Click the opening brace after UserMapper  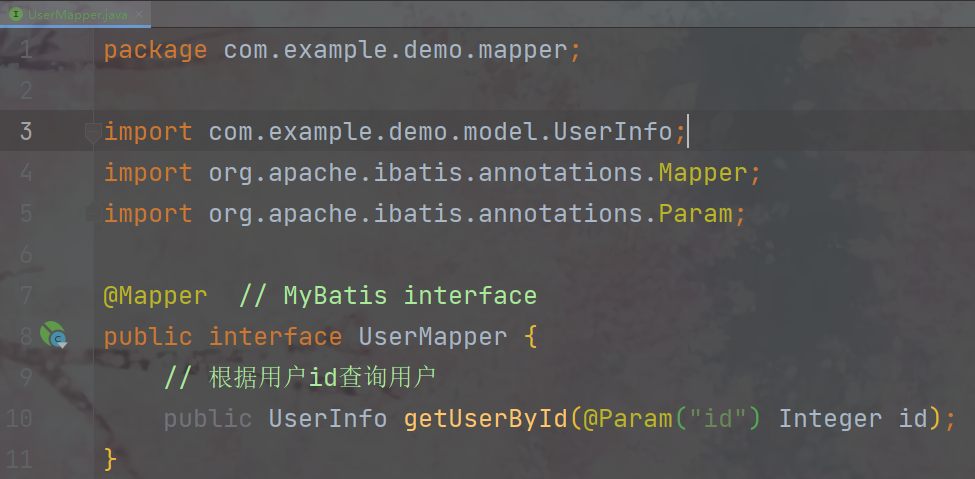530,337
